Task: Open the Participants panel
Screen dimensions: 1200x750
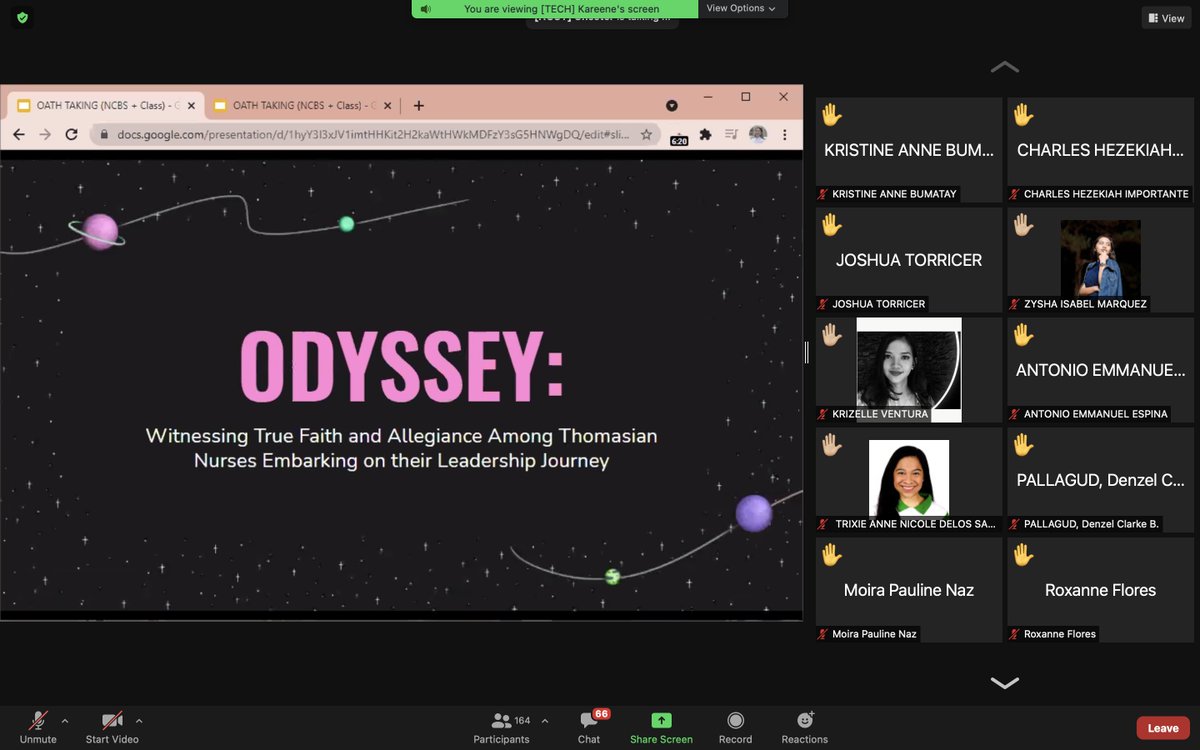Action: 502,727
